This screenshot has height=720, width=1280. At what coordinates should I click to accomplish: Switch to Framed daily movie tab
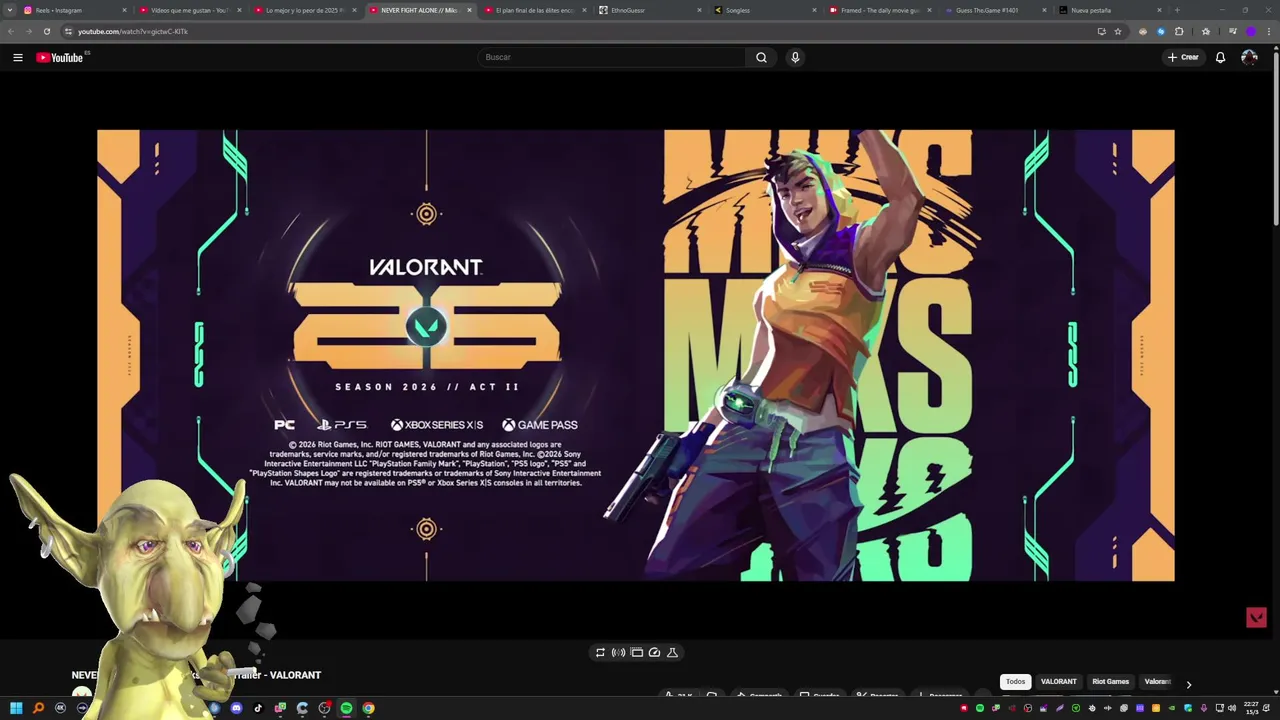click(x=880, y=10)
